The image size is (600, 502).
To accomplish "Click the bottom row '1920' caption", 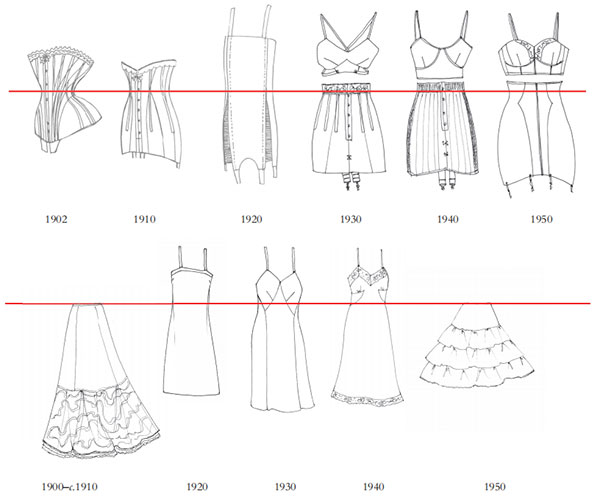I will click(197, 487).
